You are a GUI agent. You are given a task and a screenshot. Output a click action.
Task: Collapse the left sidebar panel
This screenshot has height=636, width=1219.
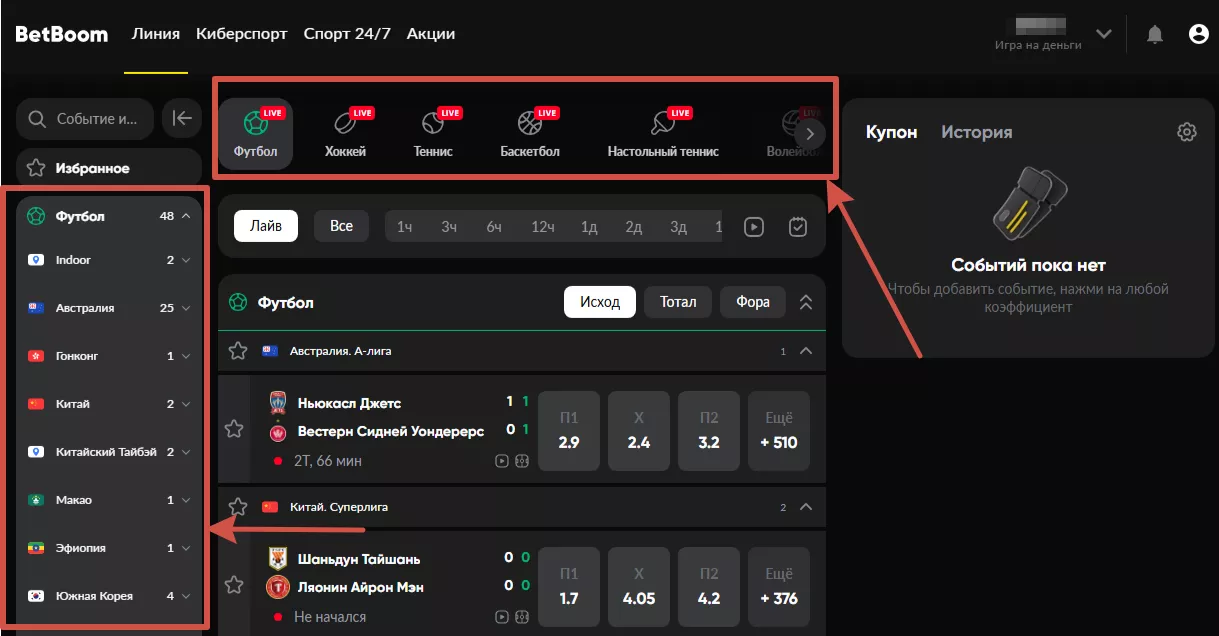click(x=182, y=119)
